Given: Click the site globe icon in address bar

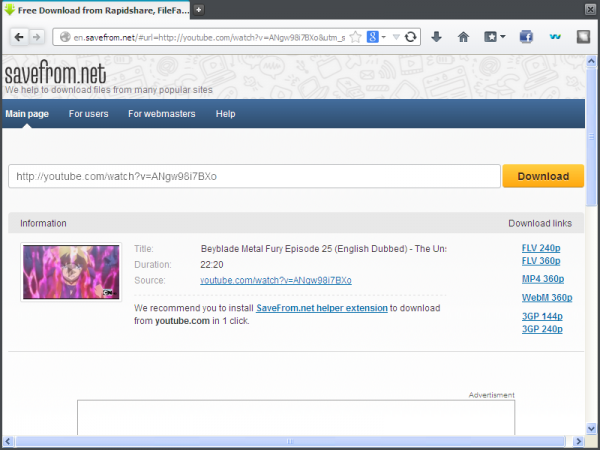Looking at the screenshot, I should [65, 37].
